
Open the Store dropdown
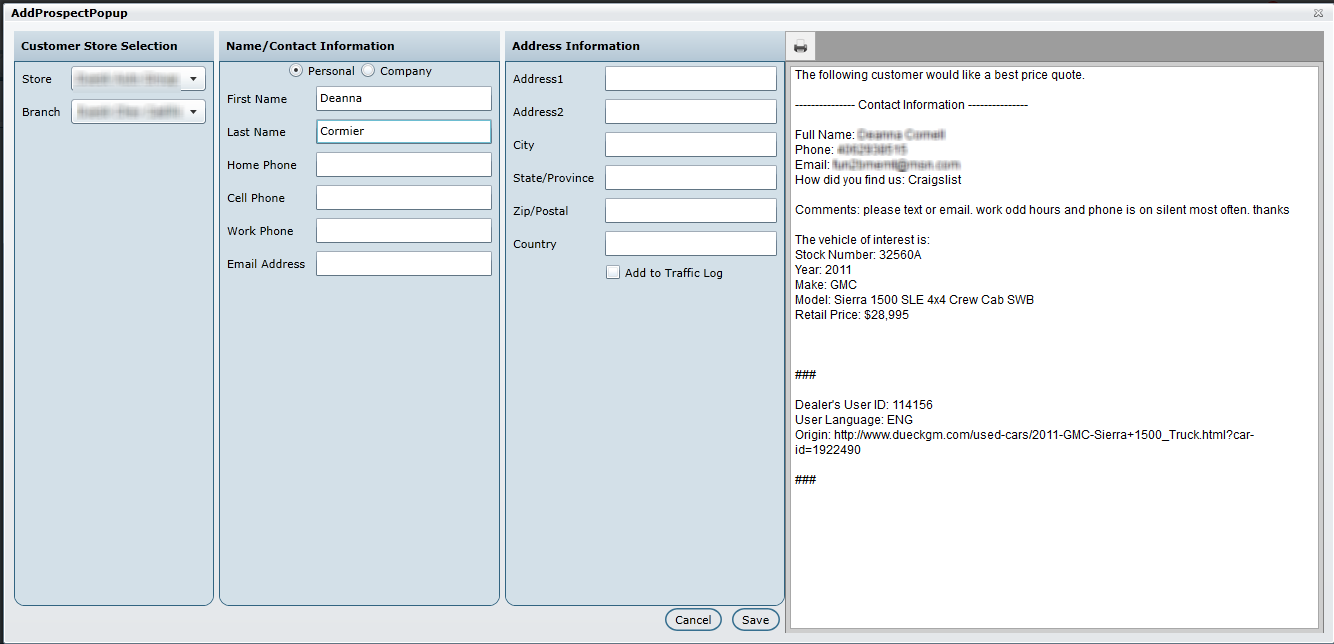(x=192, y=79)
